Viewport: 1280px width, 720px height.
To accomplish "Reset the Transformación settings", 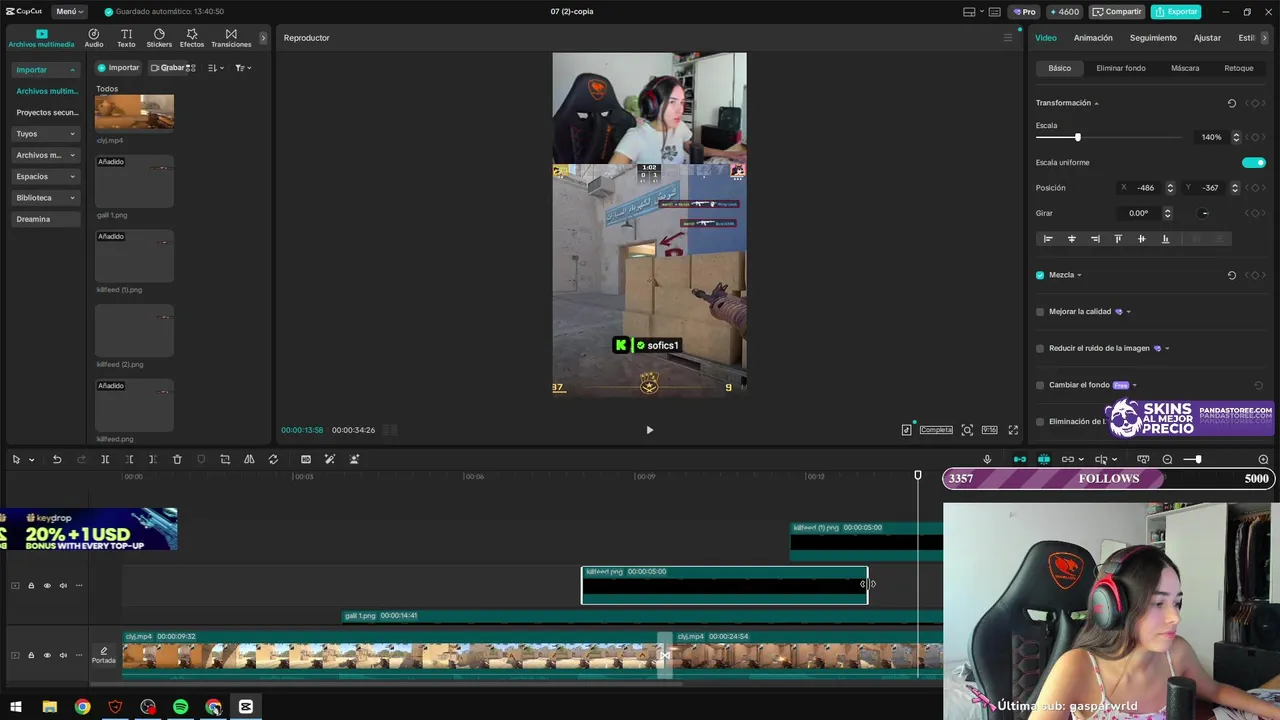I will click(1231, 103).
